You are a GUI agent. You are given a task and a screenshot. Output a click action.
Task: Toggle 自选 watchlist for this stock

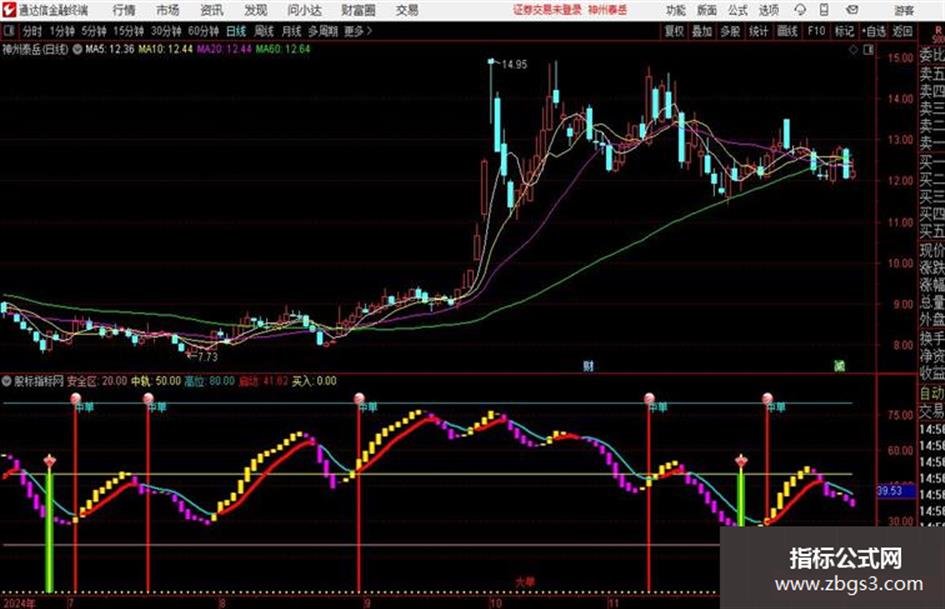(873, 31)
